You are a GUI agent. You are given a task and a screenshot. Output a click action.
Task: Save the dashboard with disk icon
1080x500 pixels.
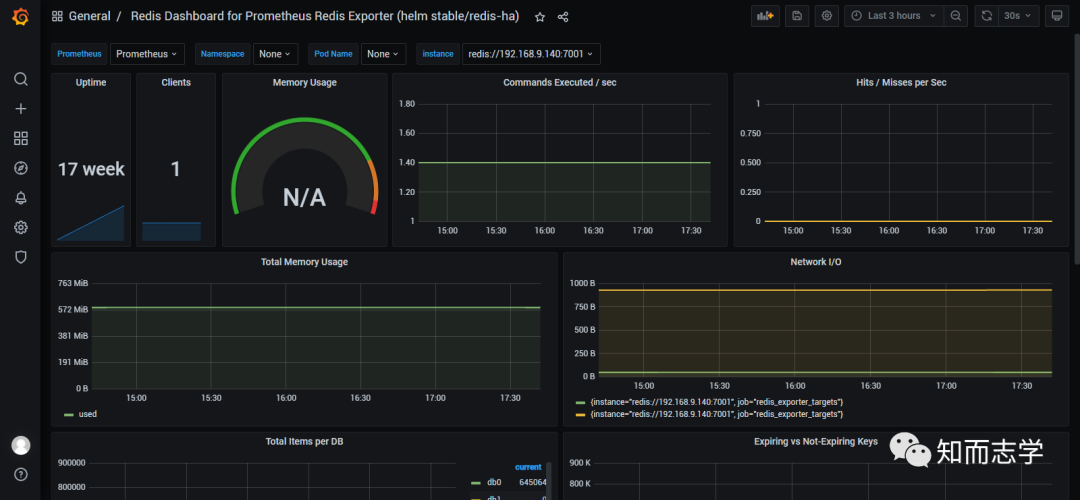tap(797, 16)
